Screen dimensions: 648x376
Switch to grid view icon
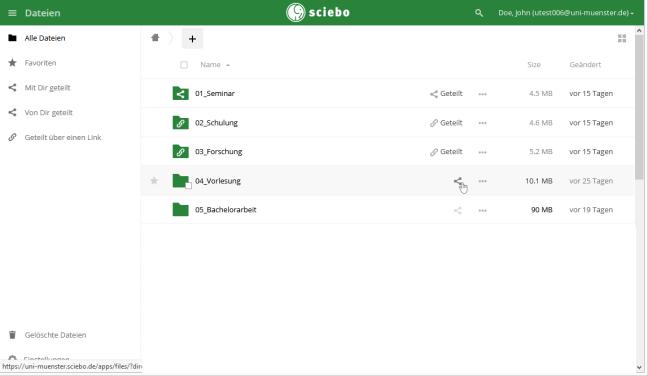[x=622, y=38]
